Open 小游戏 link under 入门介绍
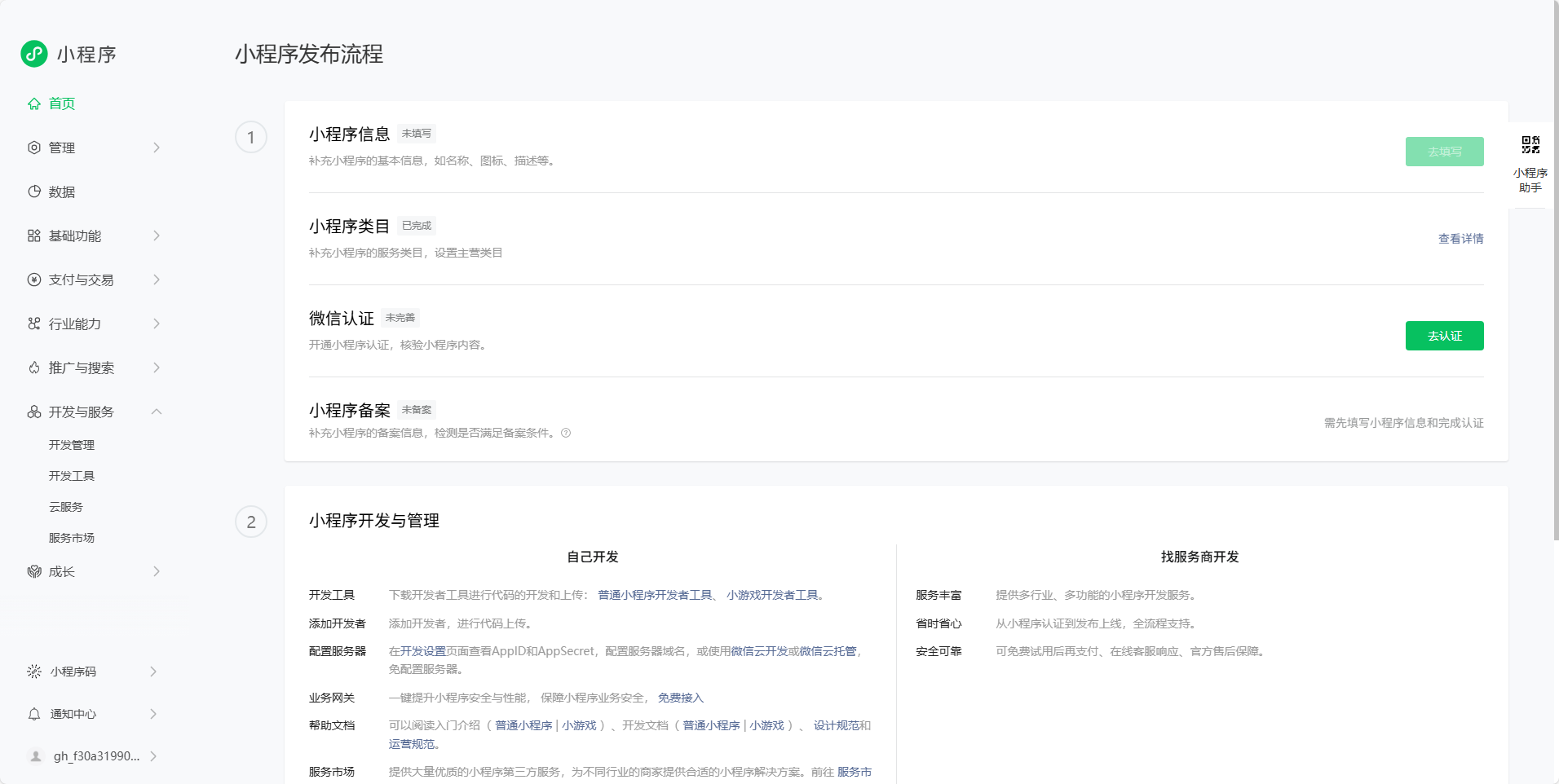The height and width of the screenshot is (784, 1559). click(579, 725)
